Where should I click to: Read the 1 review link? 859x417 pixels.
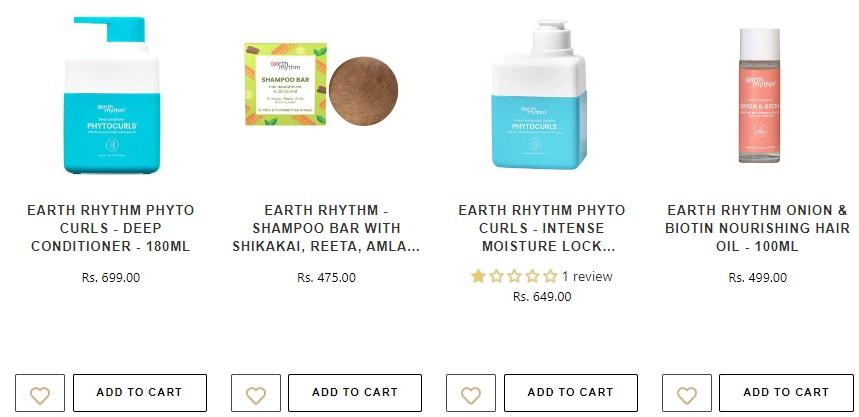(x=587, y=277)
